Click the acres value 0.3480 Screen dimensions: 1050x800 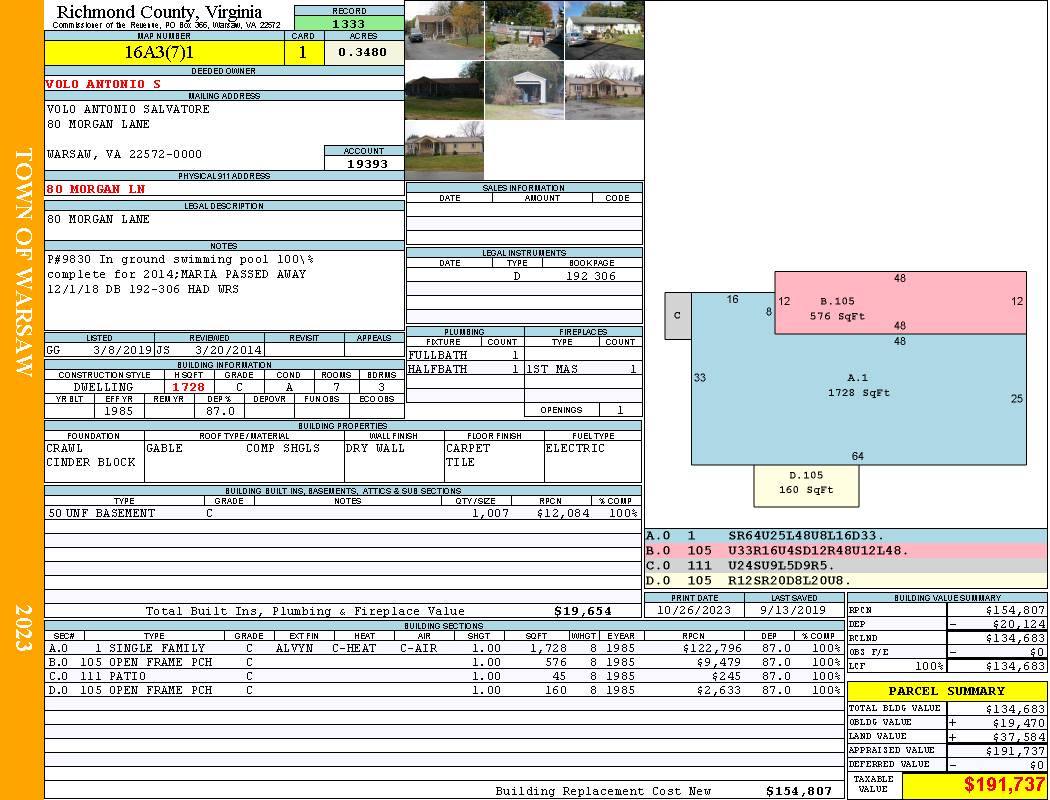click(362, 52)
